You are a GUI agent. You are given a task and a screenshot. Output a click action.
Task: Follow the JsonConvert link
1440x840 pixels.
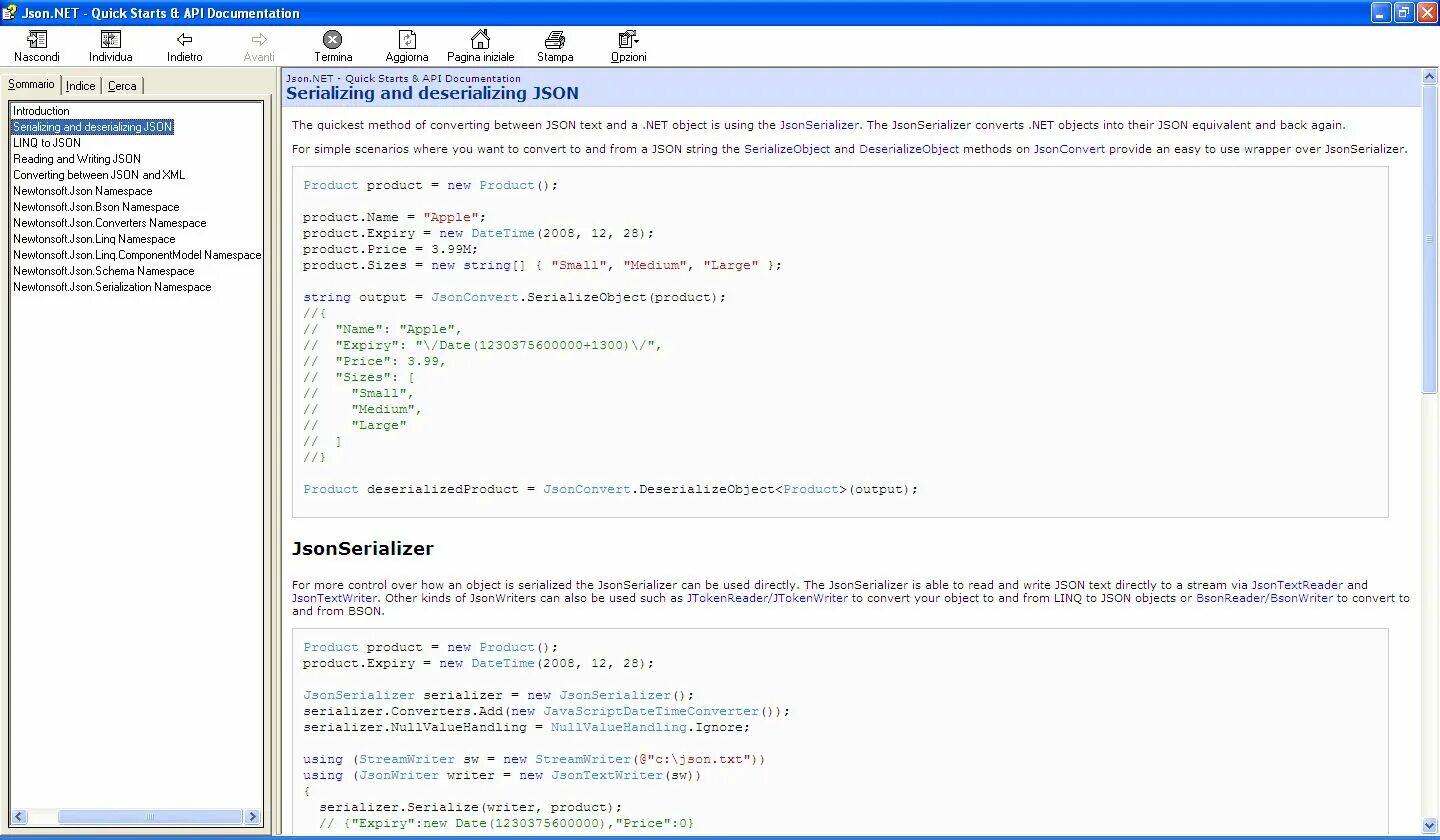click(1069, 149)
